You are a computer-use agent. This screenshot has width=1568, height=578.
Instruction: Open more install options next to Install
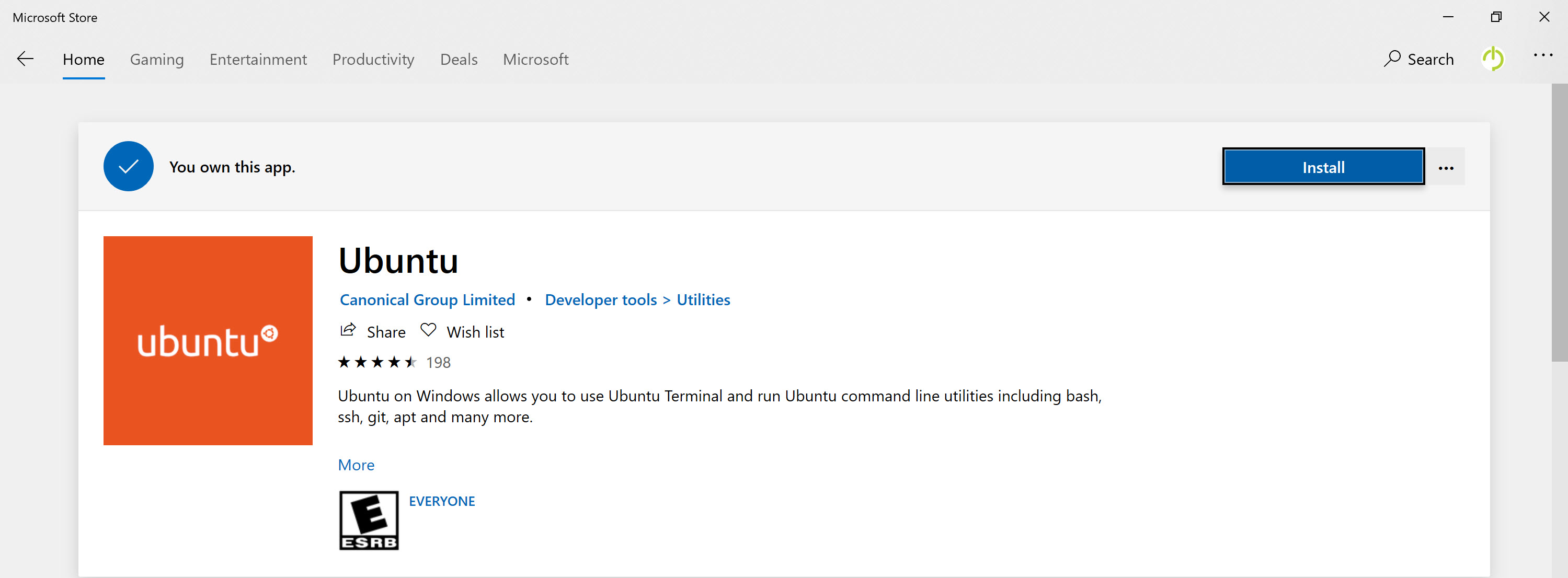1447,167
